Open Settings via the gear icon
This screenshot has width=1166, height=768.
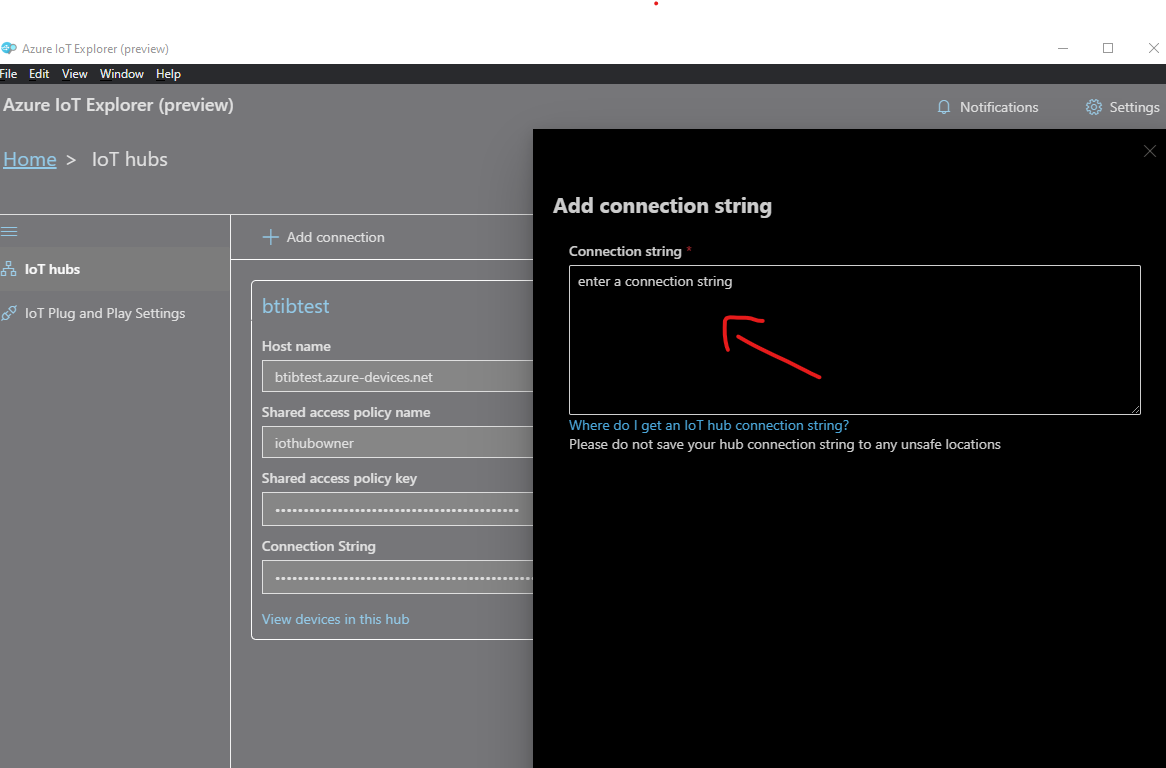(x=1094, y=107)
